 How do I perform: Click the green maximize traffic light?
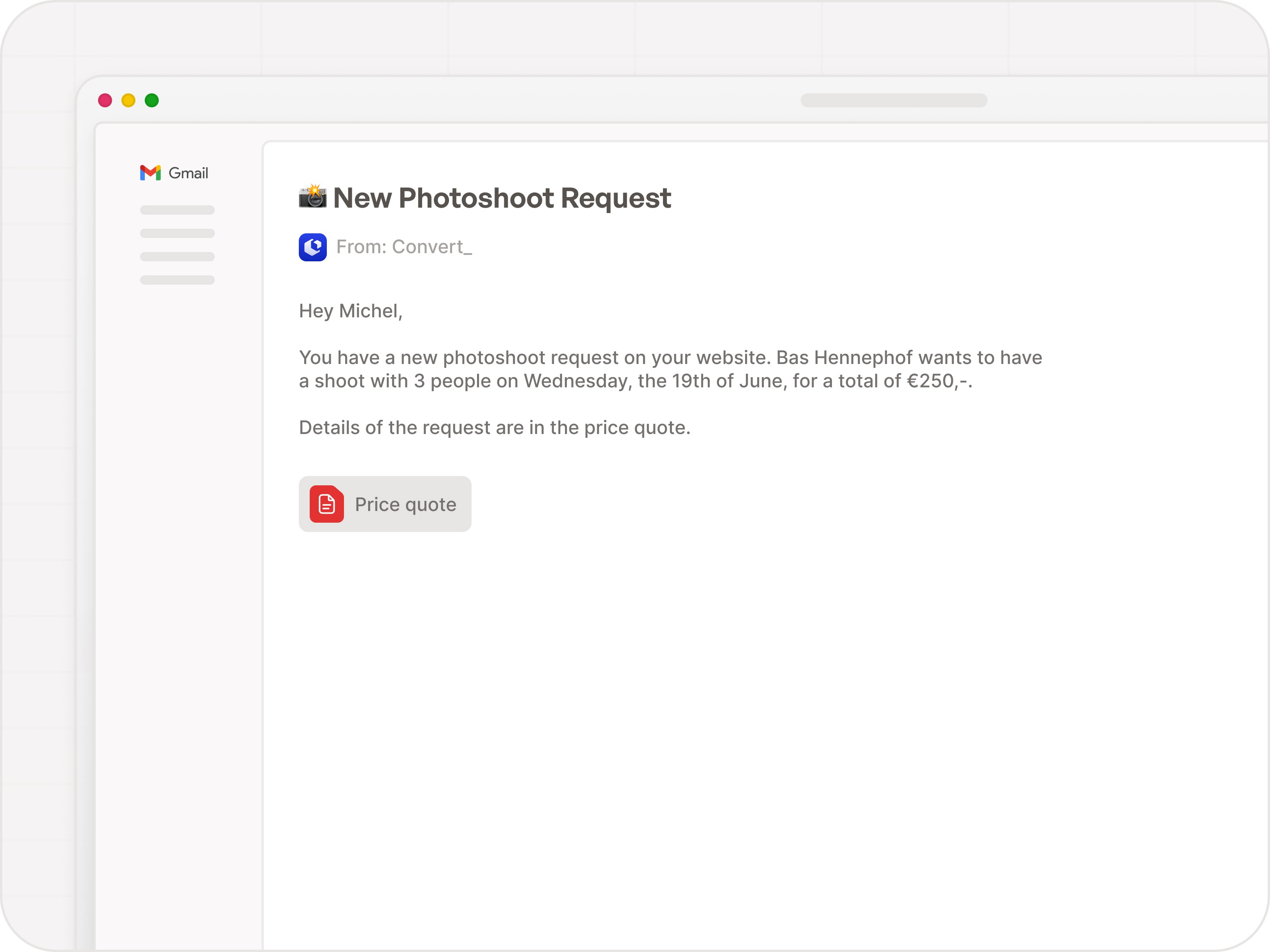click(152, 100)
